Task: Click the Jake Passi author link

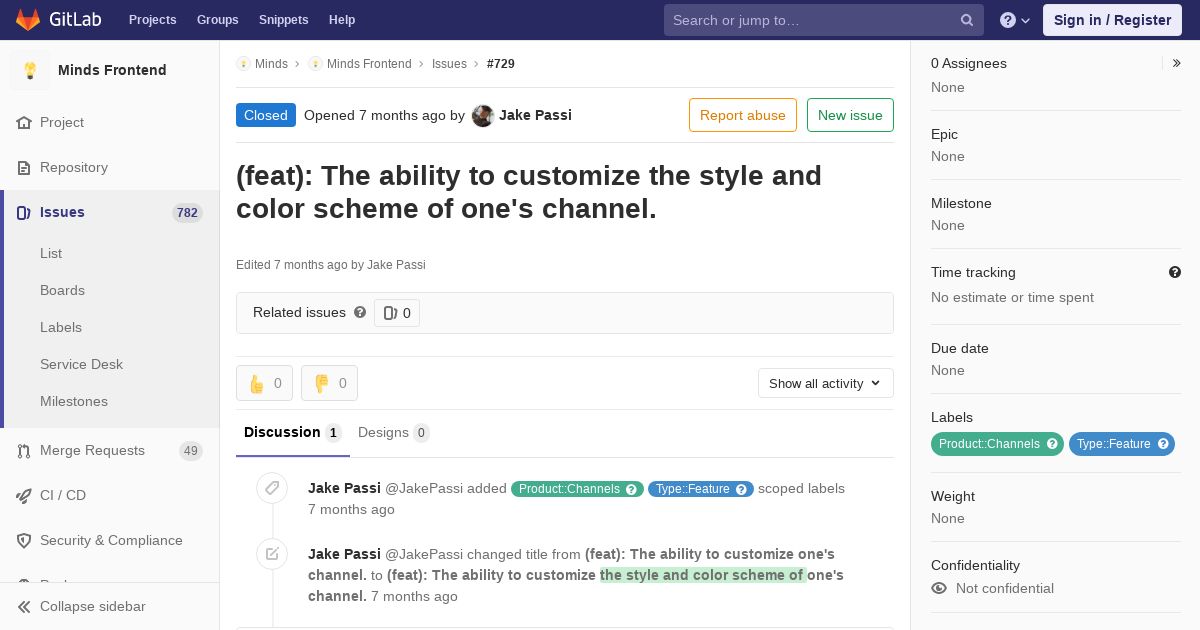Action: pos(535,115)
